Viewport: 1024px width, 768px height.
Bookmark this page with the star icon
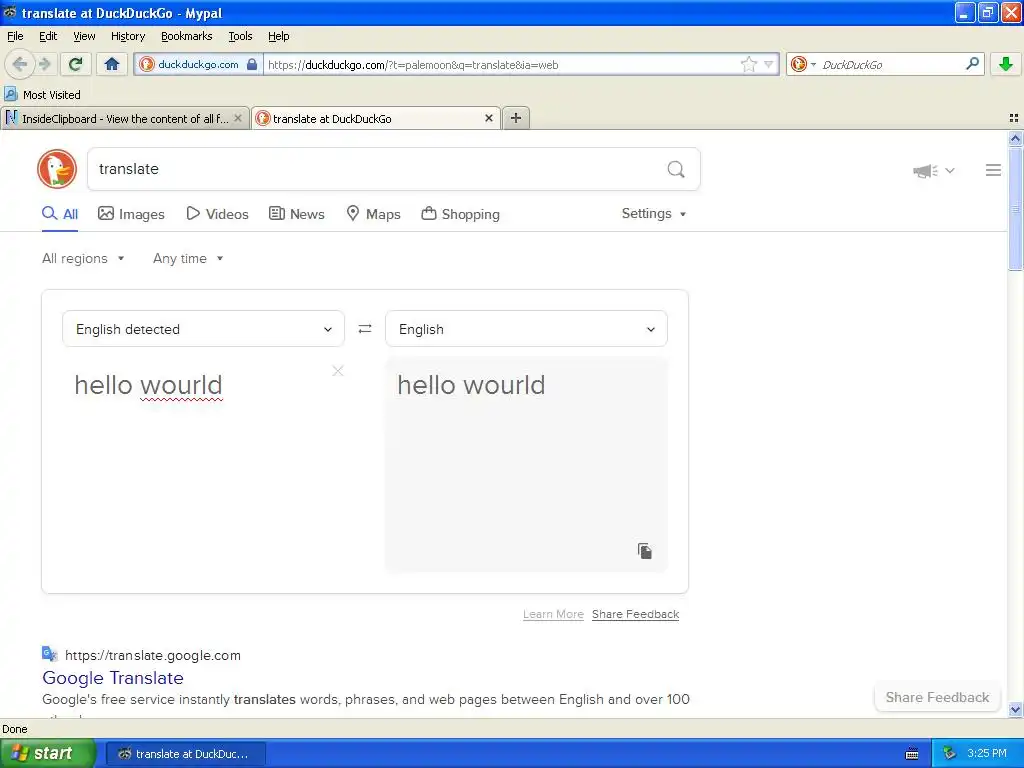tap(748, 64)
